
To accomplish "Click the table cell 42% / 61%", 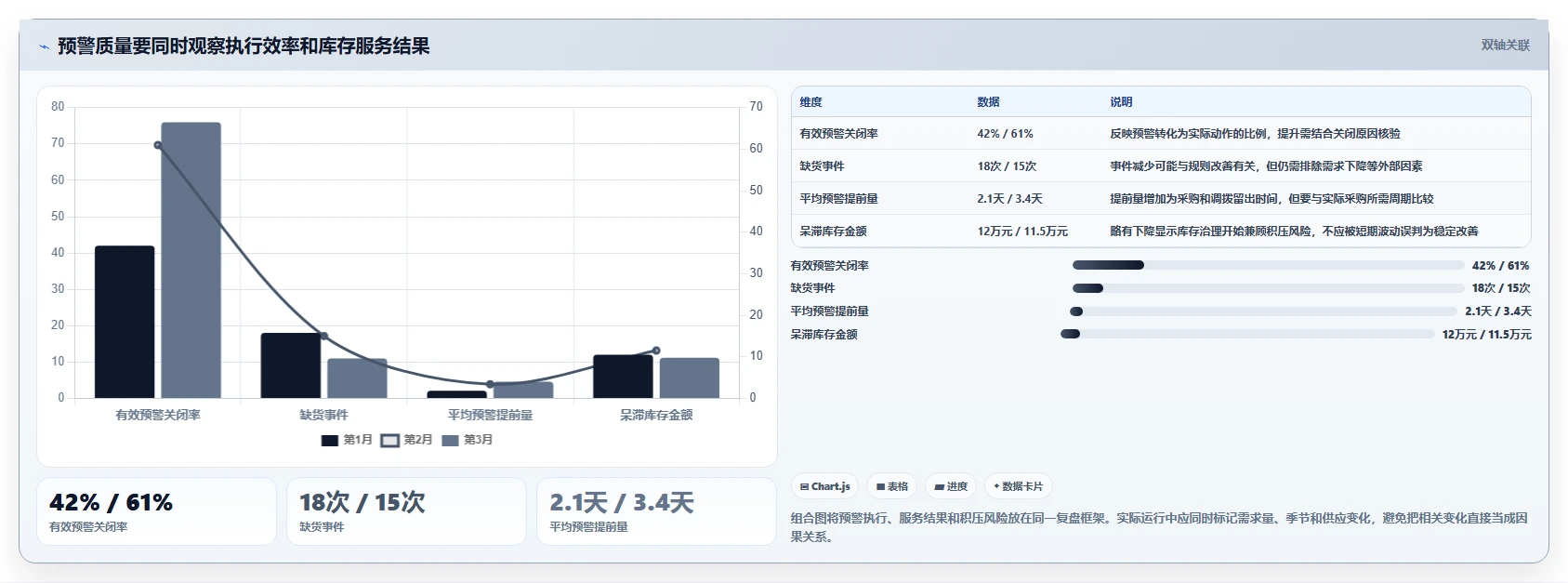I will [1005, 134].
